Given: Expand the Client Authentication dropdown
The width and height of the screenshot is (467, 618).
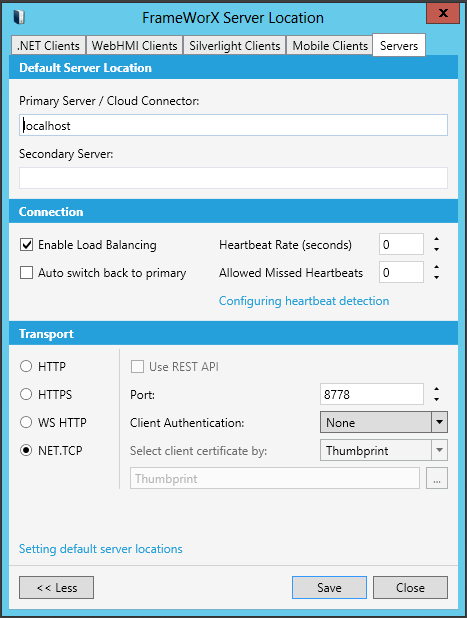Looking at the screenshot, I should tap(384, 422).
